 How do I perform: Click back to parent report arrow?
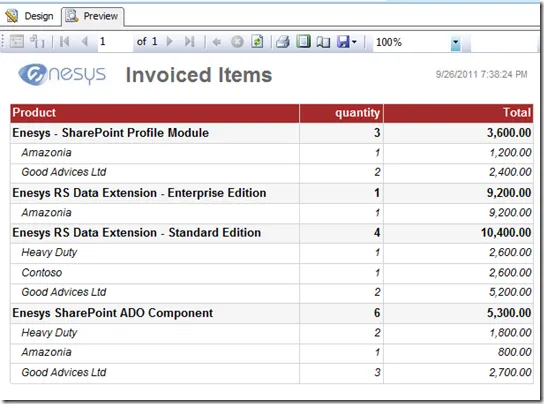[x=217, y=42]
